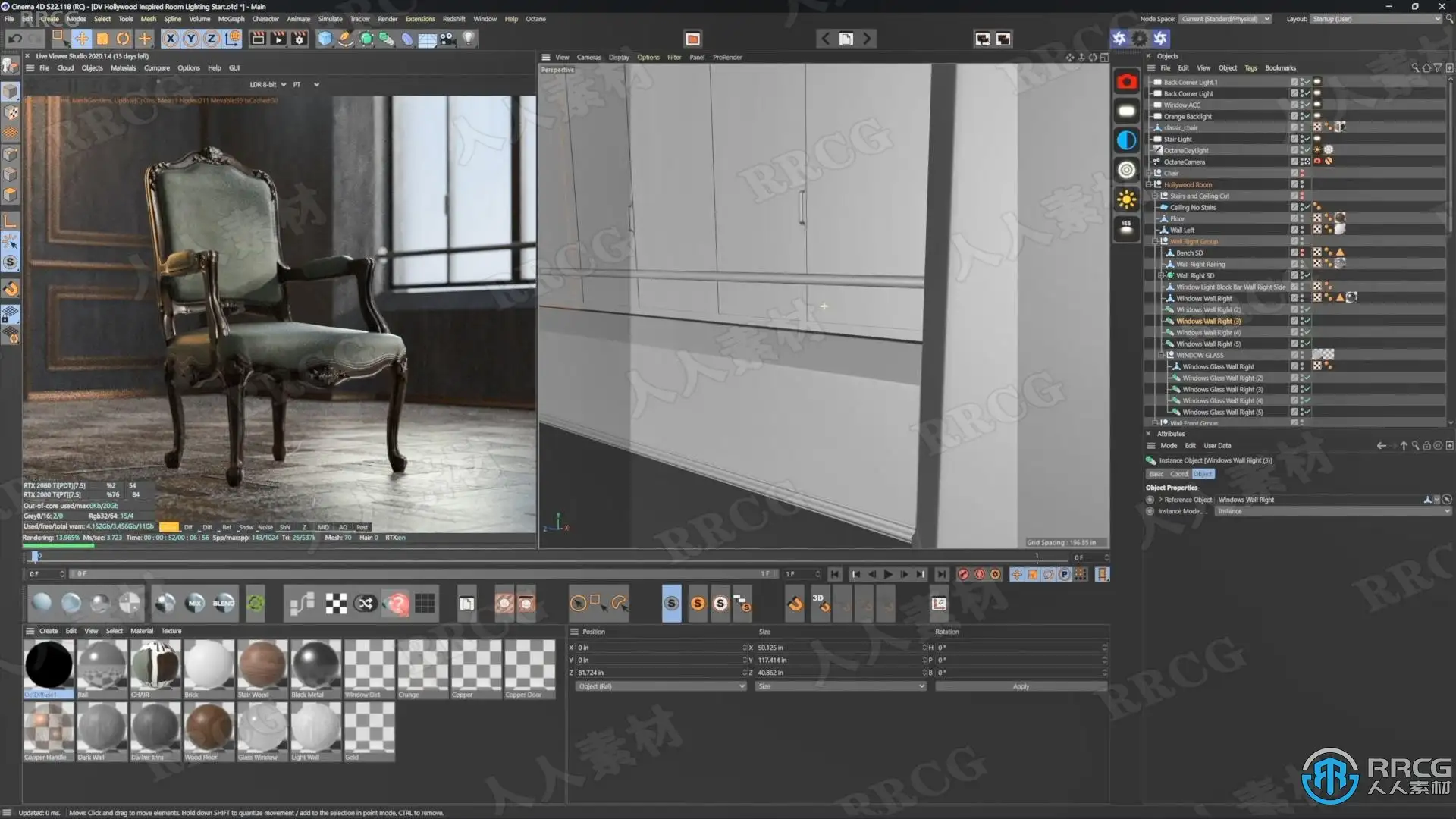Switch to the Coord attribute tab
The image size is (1456, 819).
click(1178, 474)
